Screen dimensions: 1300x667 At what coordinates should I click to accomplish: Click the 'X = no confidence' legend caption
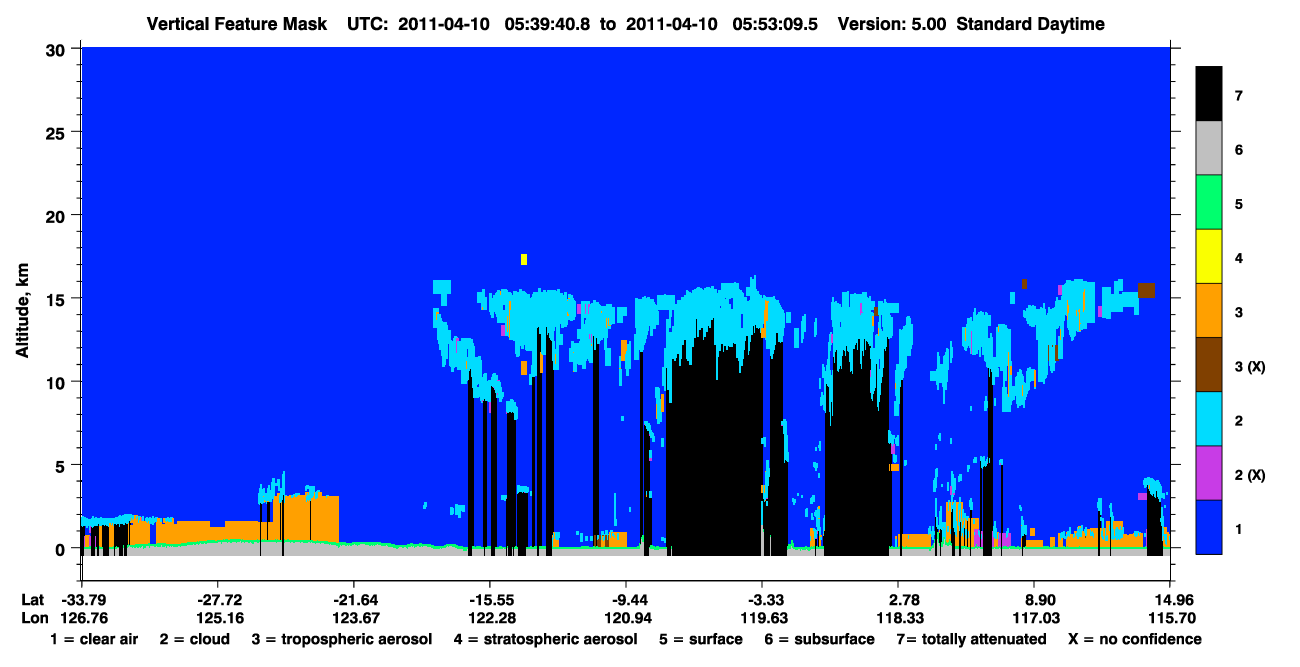[x=1135, y=639]
